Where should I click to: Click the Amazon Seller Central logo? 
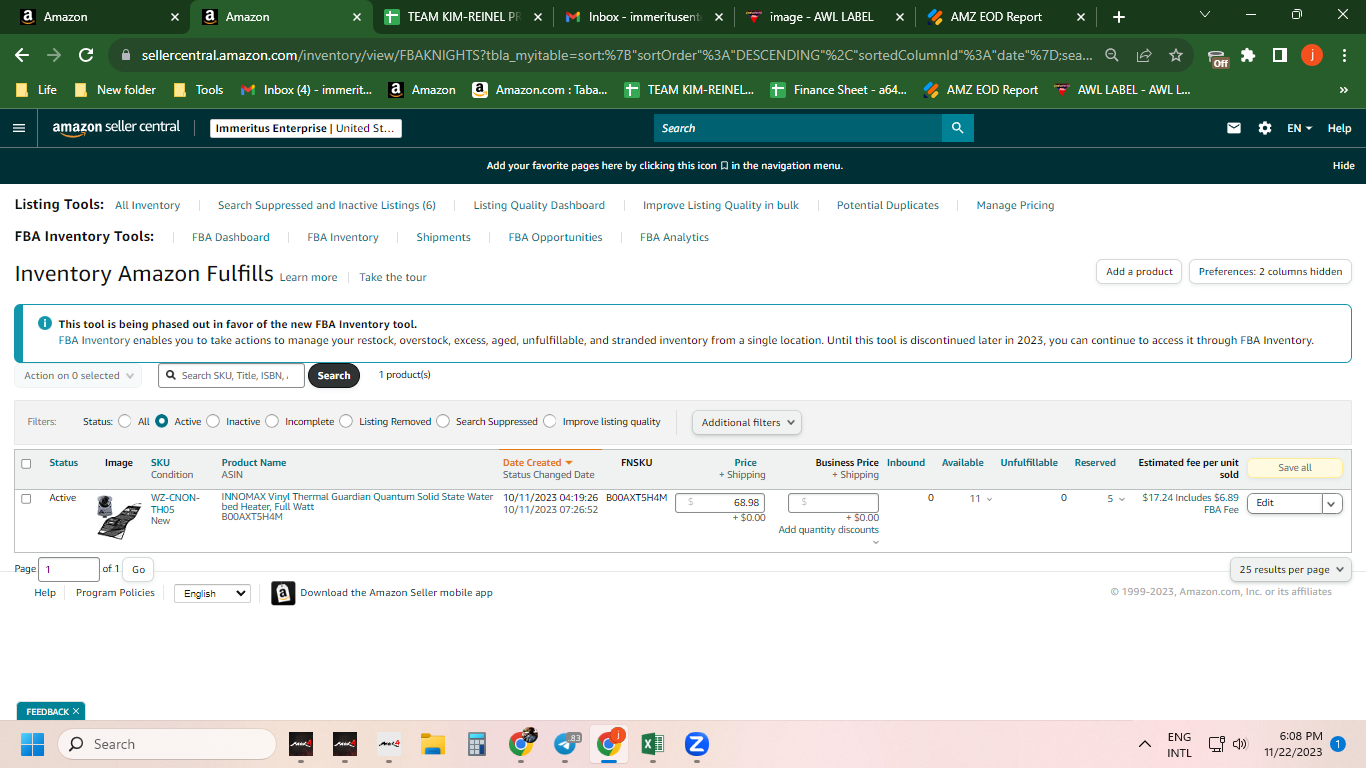[116, 128]
